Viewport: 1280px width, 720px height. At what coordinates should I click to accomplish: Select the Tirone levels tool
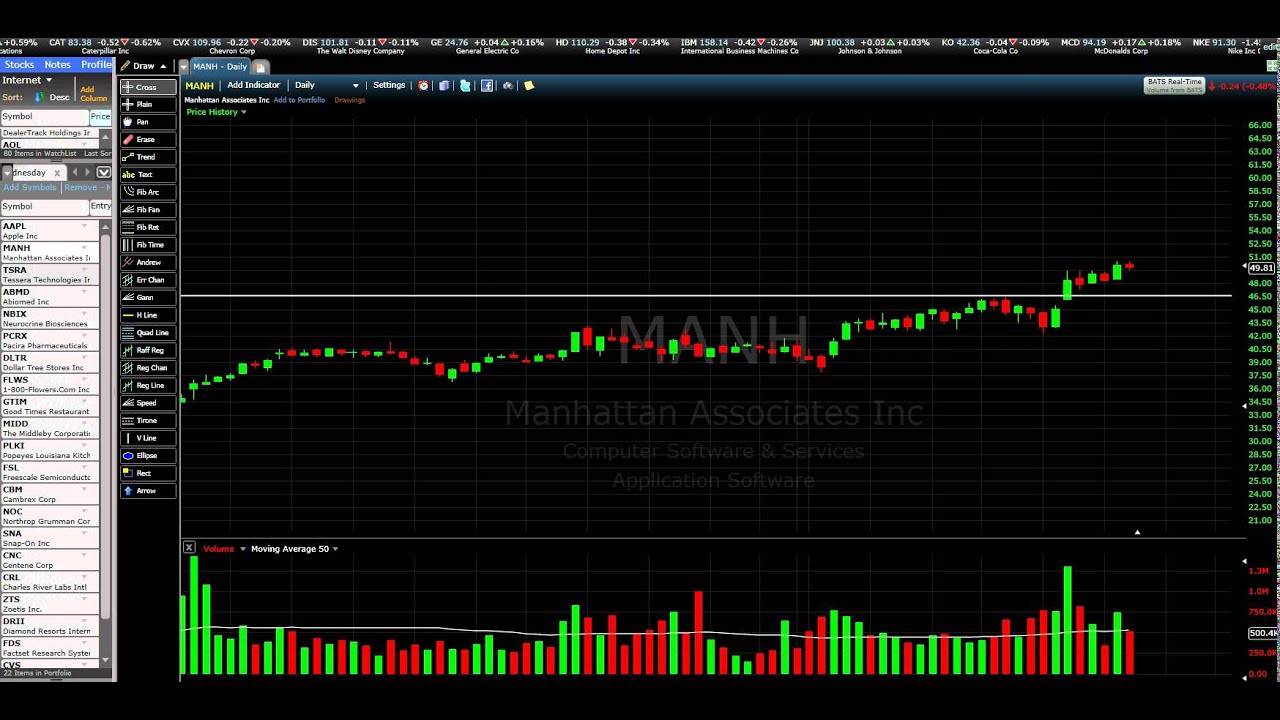pos(148,420)
